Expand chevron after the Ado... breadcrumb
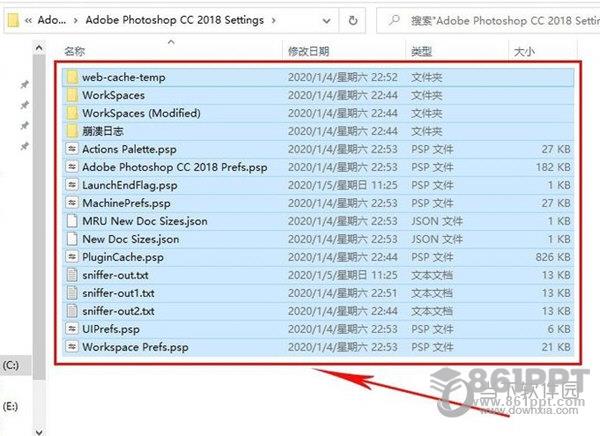 pos(76,20)
